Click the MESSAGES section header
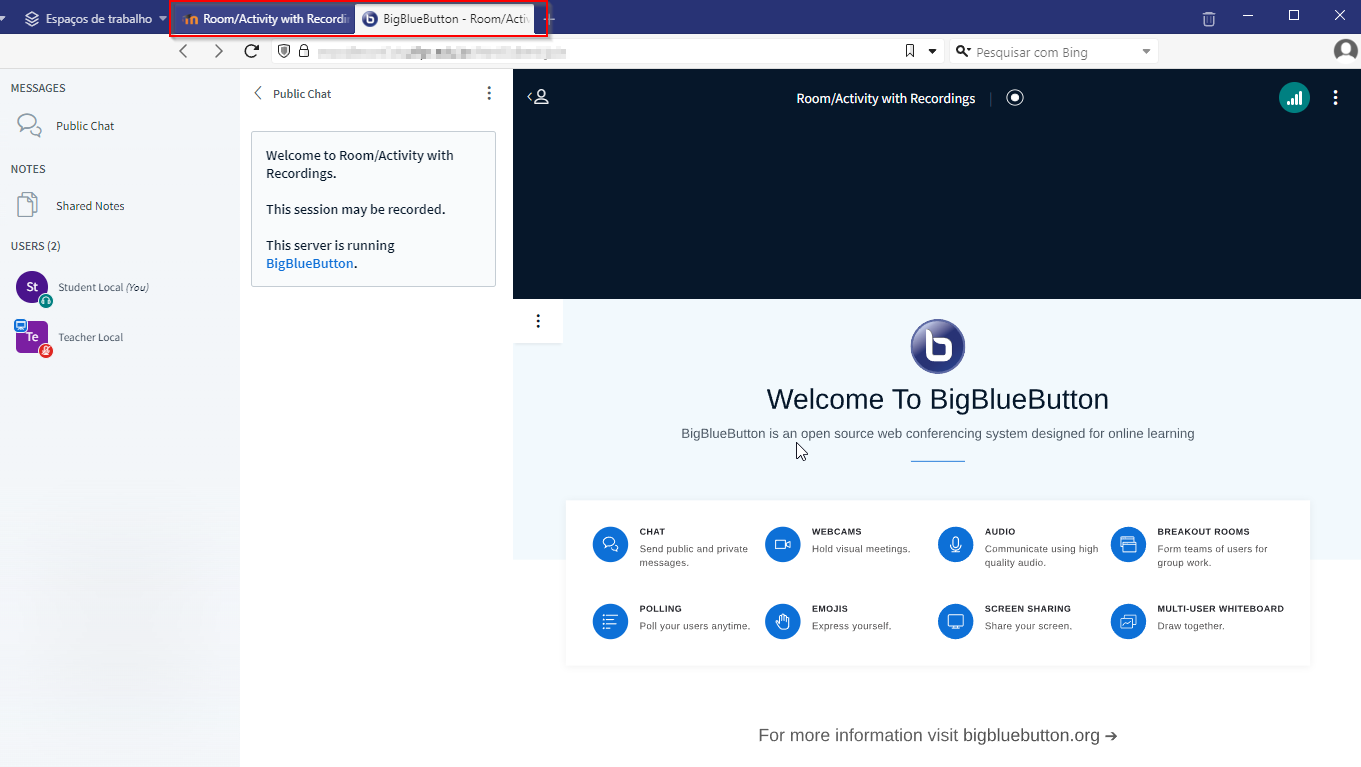The image size is (1361, 767). [x=38, y=88]
